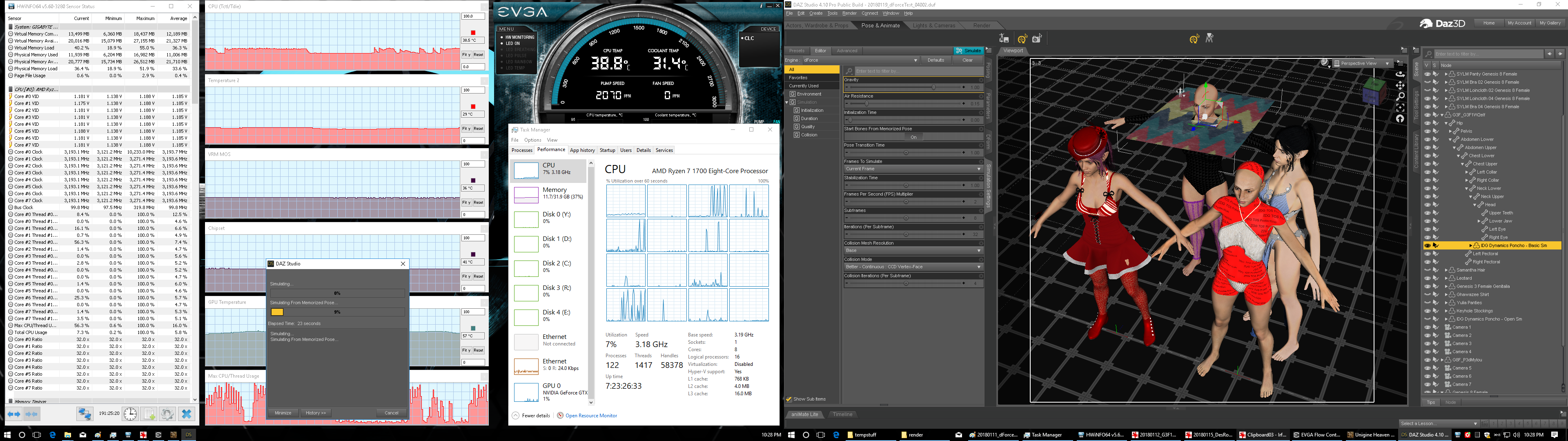1568x441 pixels.
Task: Click the frame selection icon in viewport
Action: [1400, 108]
